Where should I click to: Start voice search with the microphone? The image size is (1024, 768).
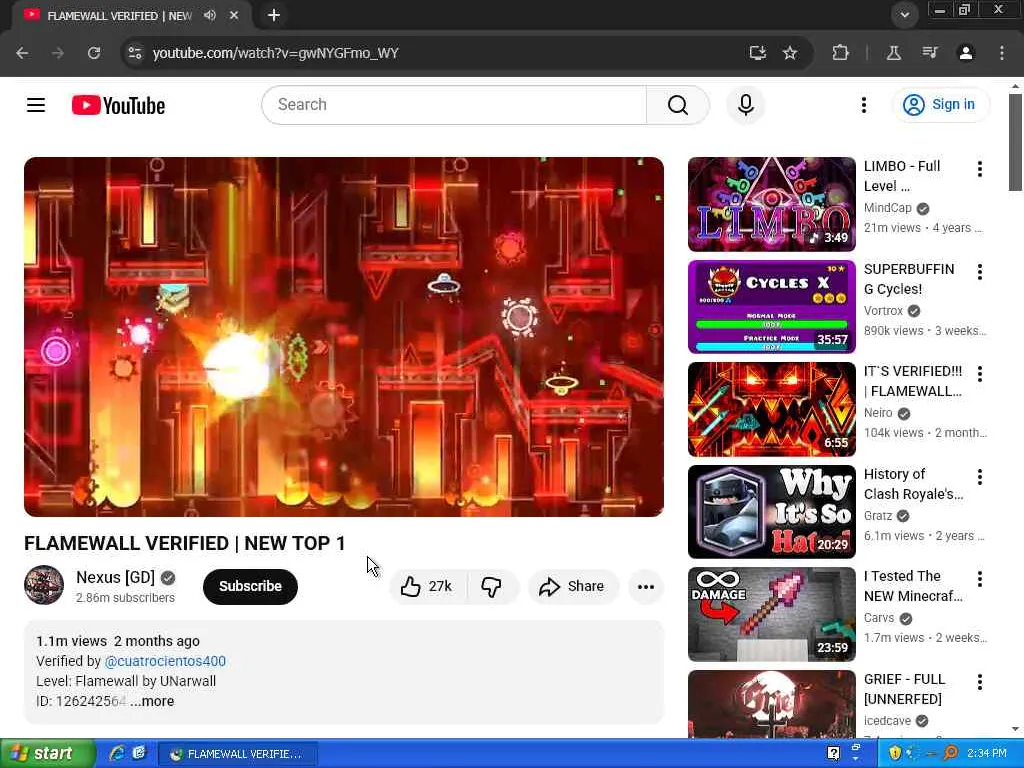tap(746, 105)
